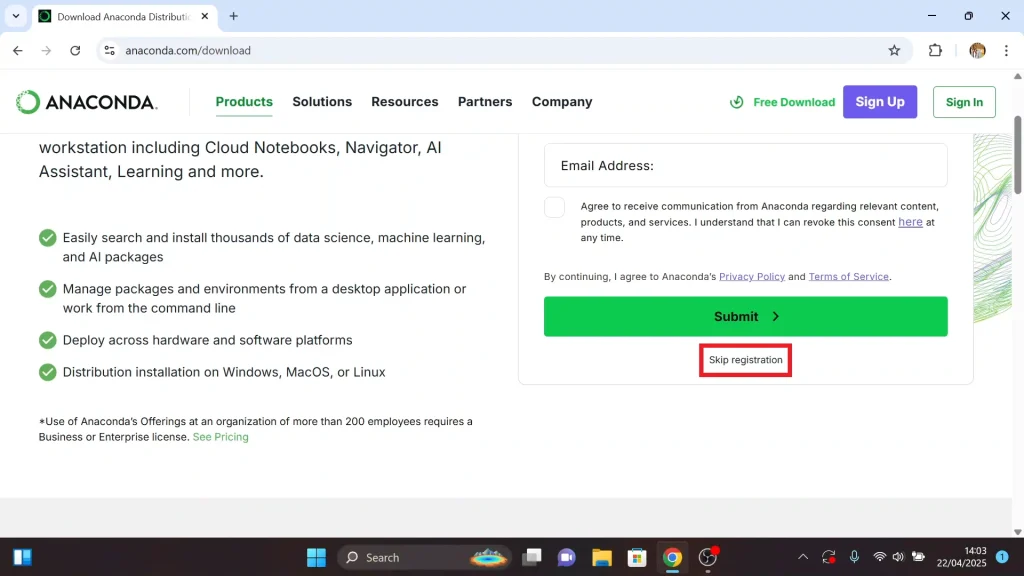1024x576 pixels.
Task: Open Chrome three-dot menu
Action: [x=1006, y=50]
